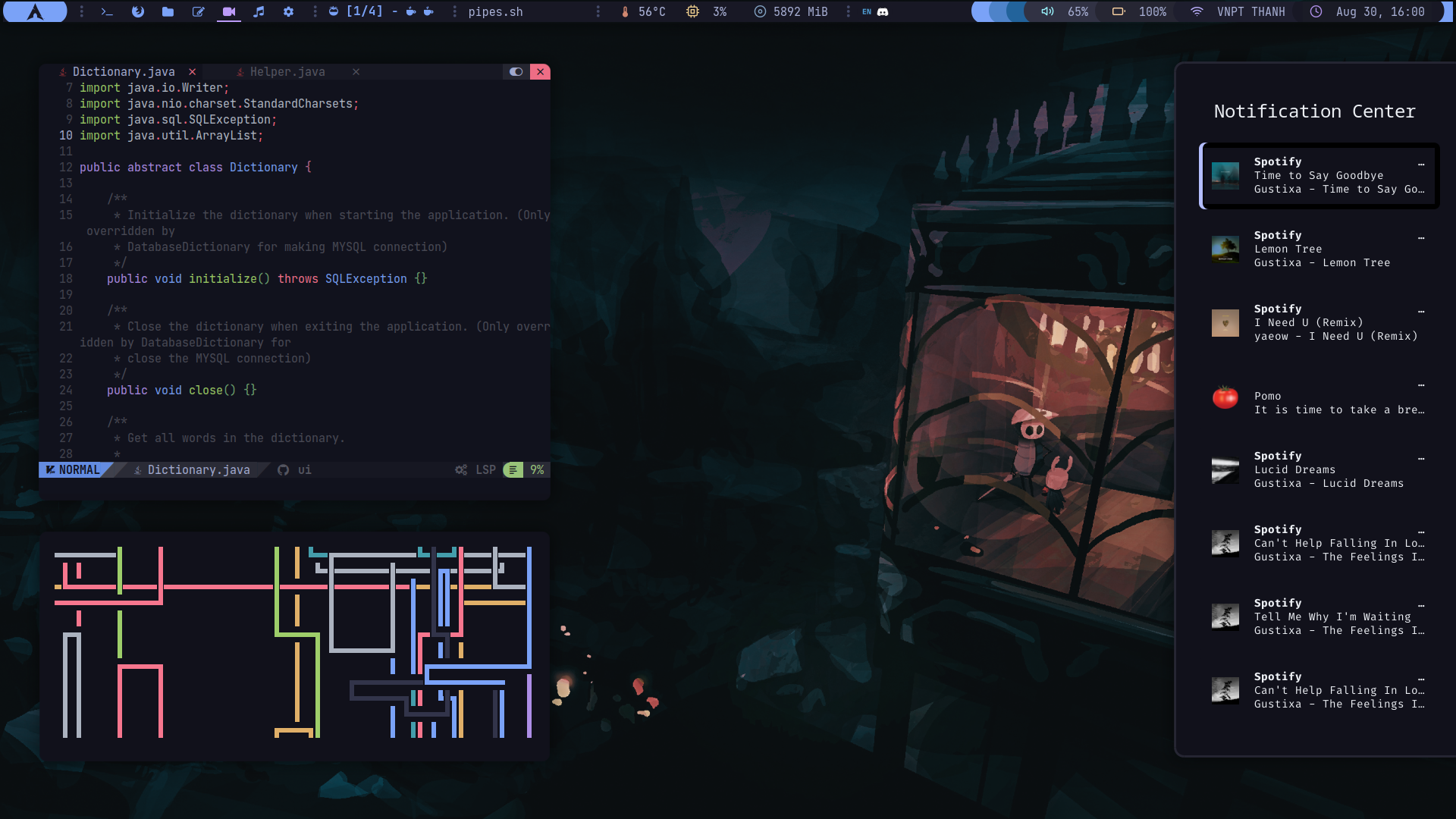
Task: Open the file manager folder icon
Action: pyautogui.click(x=168, y=11)
